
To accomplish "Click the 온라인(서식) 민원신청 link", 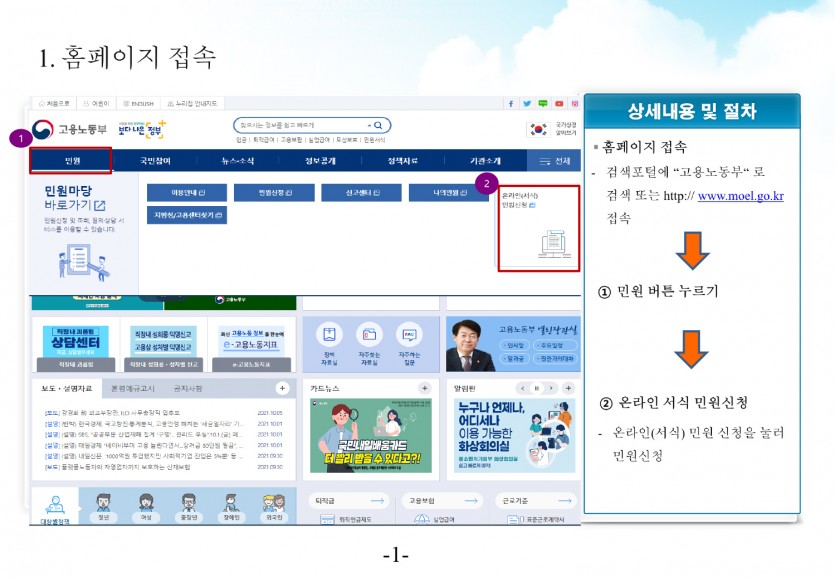I will click(520, 200).
